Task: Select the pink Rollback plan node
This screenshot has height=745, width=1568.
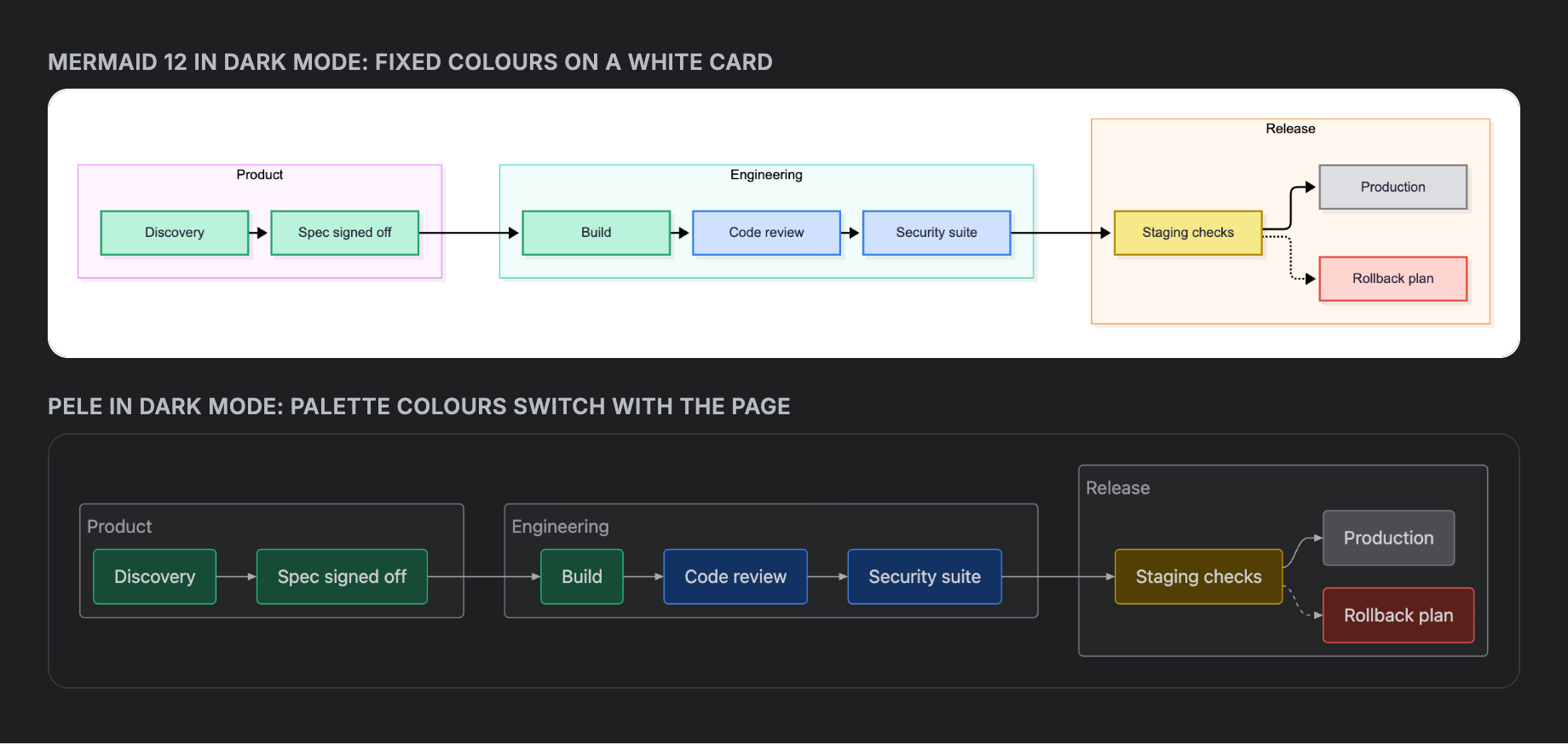Action: [x=1393, y=279]
